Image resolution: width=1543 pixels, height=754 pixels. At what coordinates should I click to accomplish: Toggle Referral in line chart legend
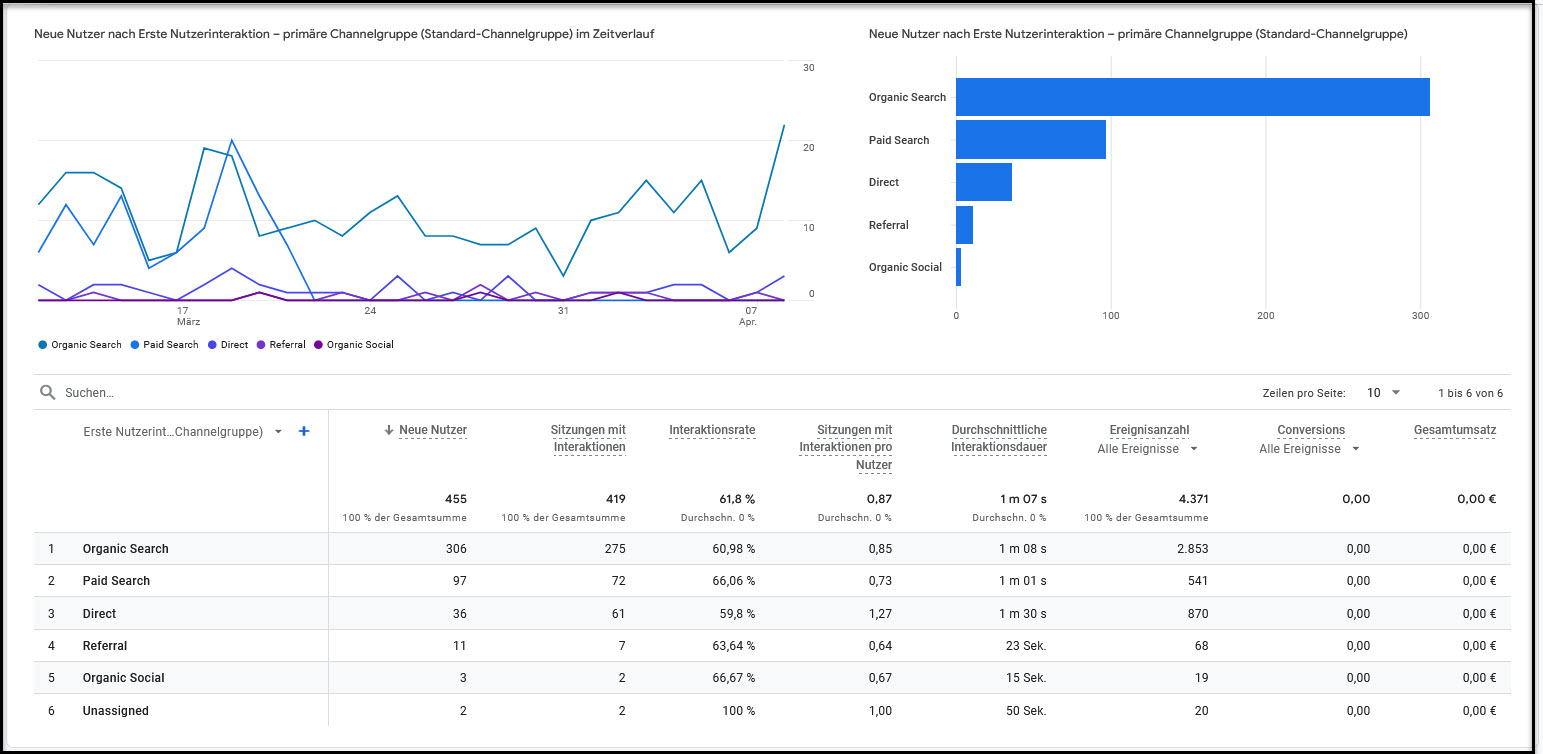pos(282,345)
